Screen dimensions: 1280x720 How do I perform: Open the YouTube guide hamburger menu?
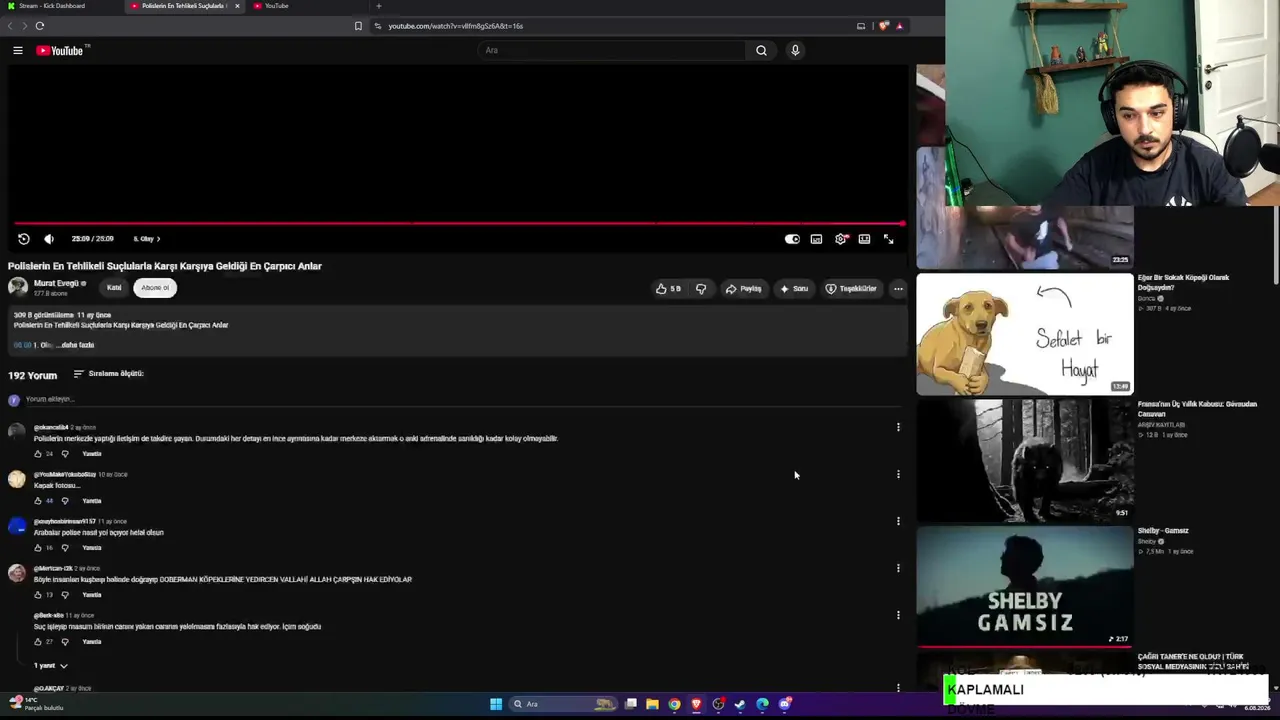click(x=18, y=50)
